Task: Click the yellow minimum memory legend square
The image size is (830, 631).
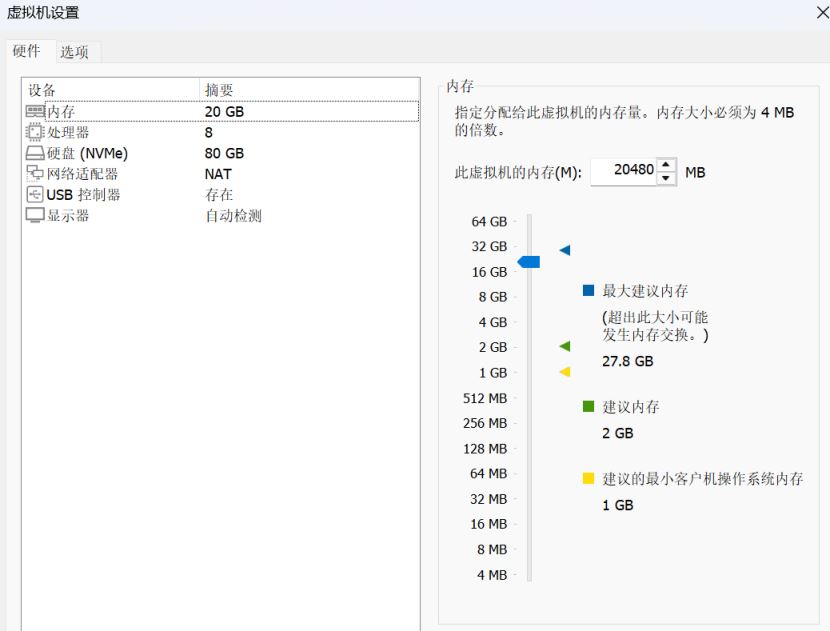Action: 588,478
